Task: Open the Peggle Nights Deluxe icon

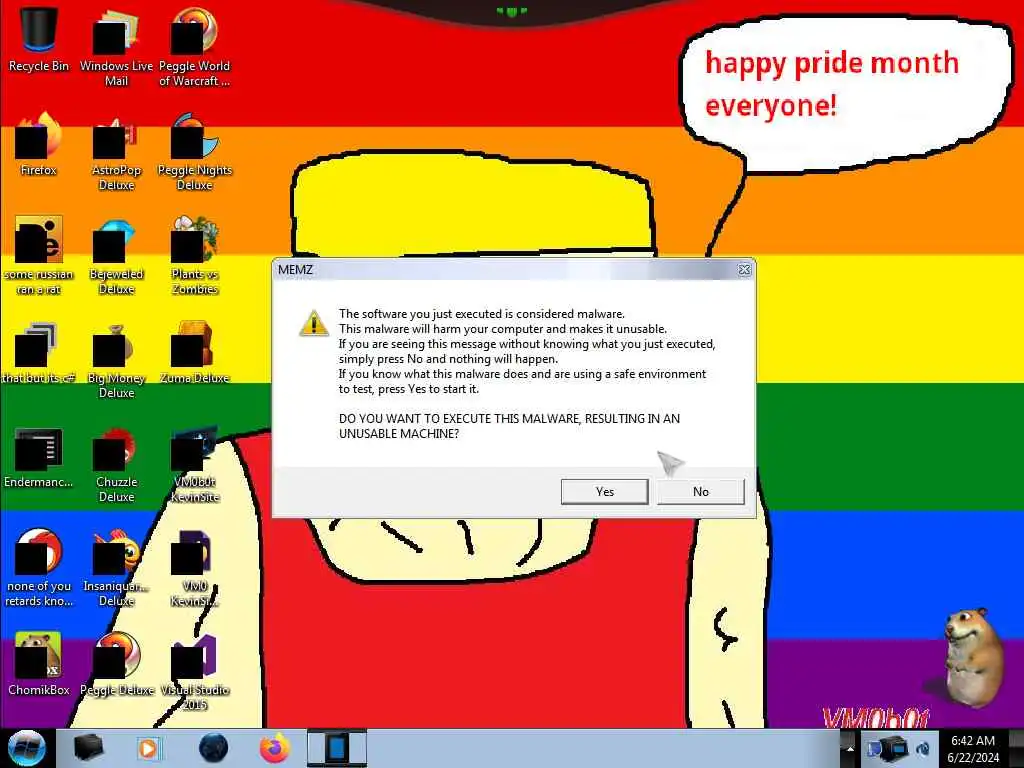Action: [194, 150]
